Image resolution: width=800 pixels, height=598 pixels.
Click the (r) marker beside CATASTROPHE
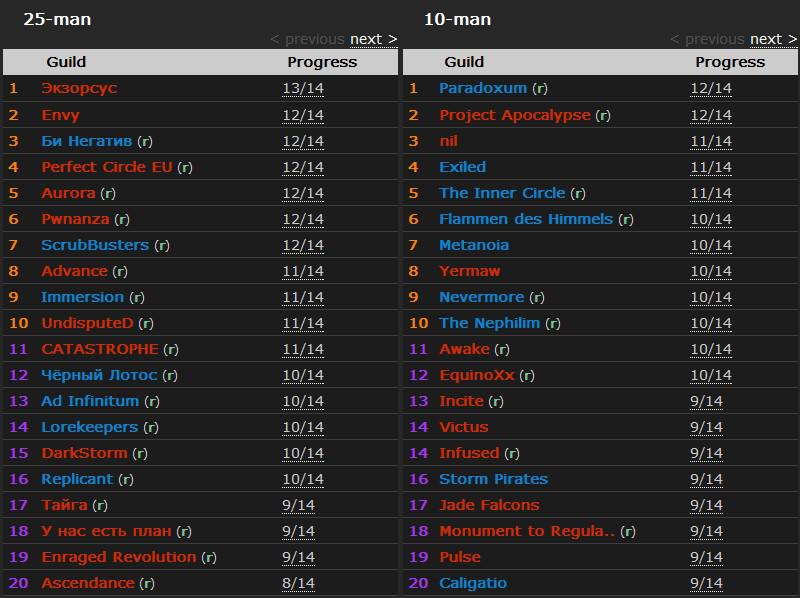(171, 349)
